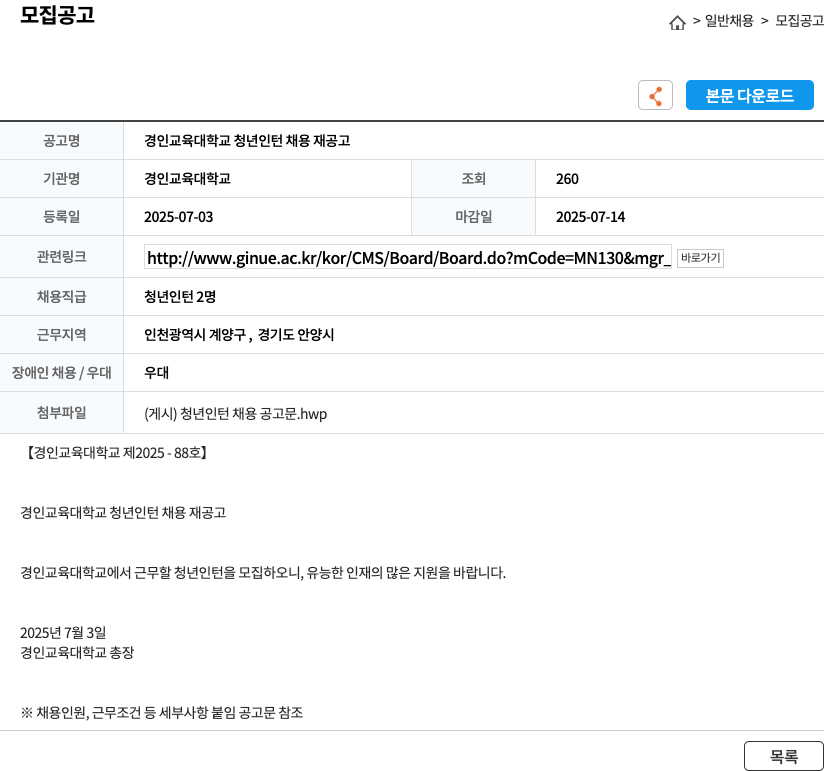
Task: Click the sentence about 청년인턴을 모집하오니
Action: coord(263,572)
